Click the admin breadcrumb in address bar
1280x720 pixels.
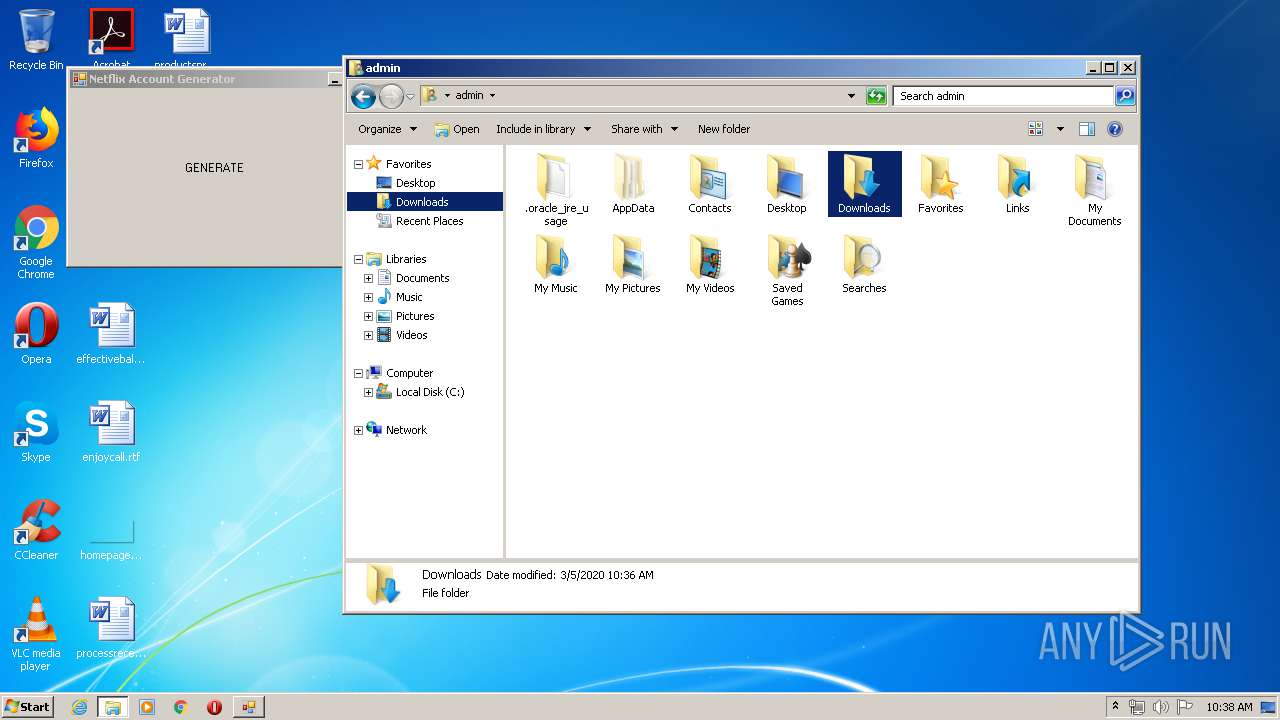click(469, 96)
